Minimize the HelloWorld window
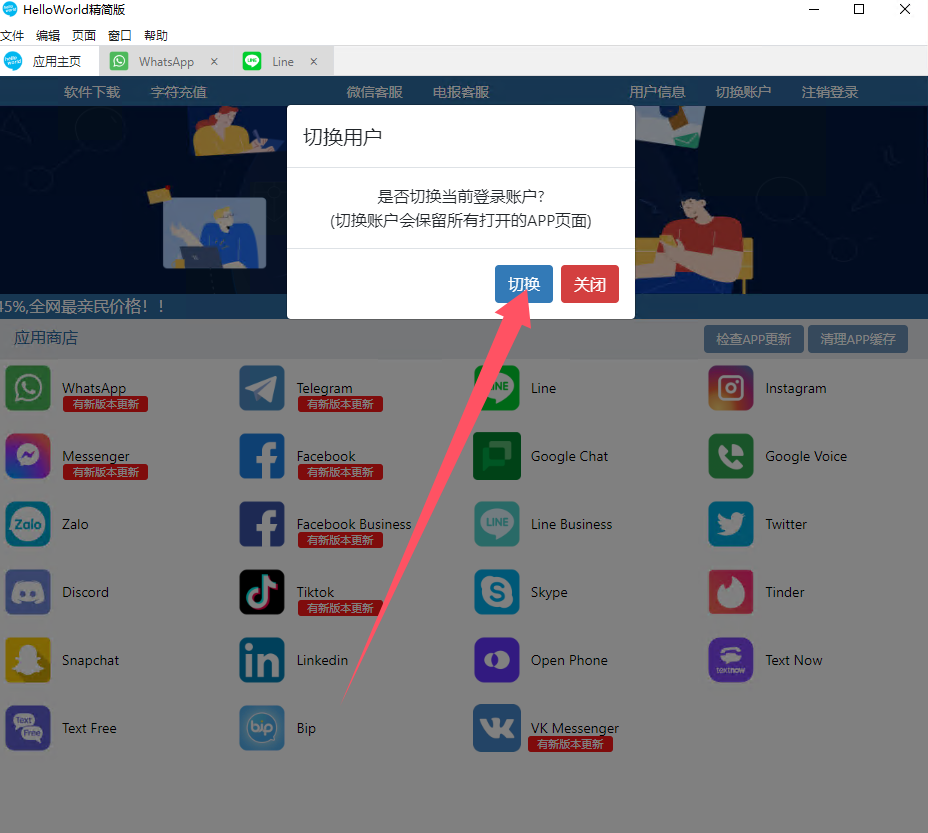 click(814, 9)
